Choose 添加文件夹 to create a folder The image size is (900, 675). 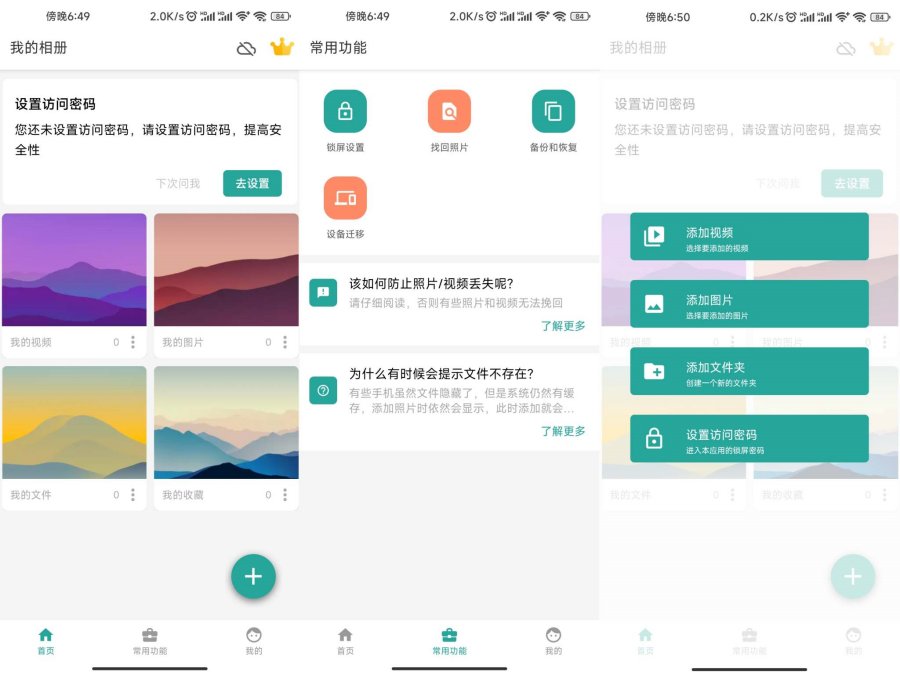click(748, 371)
